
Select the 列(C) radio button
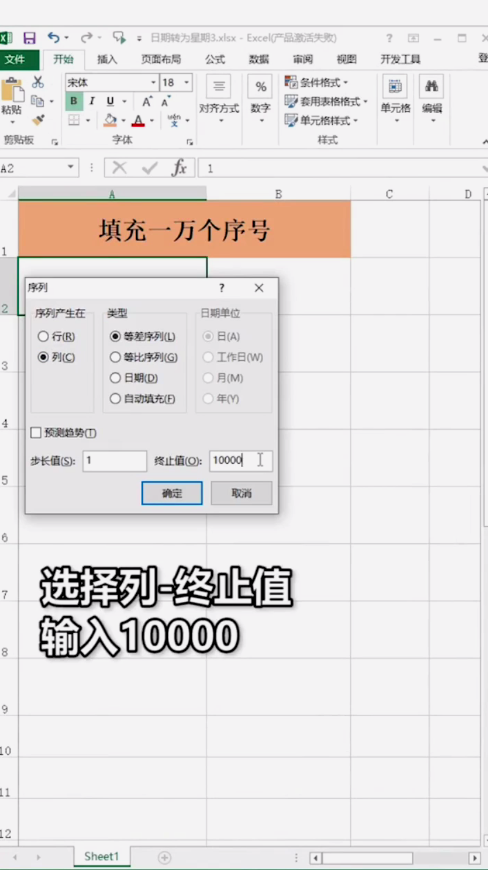[43, 357]
